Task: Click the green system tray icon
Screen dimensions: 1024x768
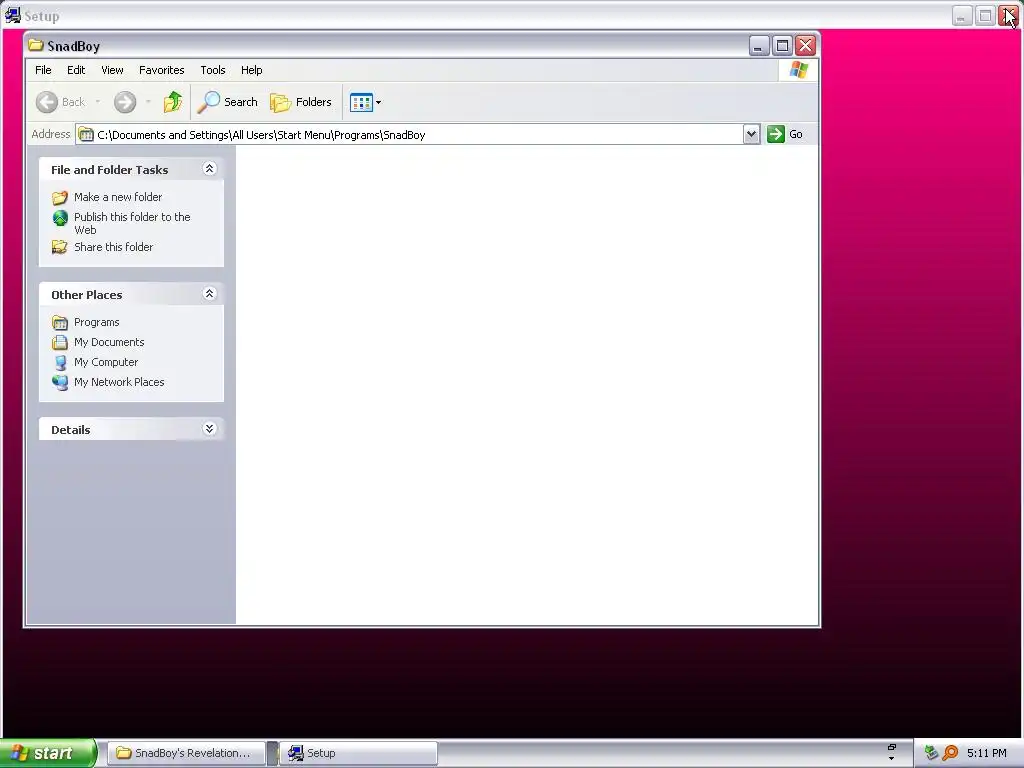Action: click(x=932, y=753)
